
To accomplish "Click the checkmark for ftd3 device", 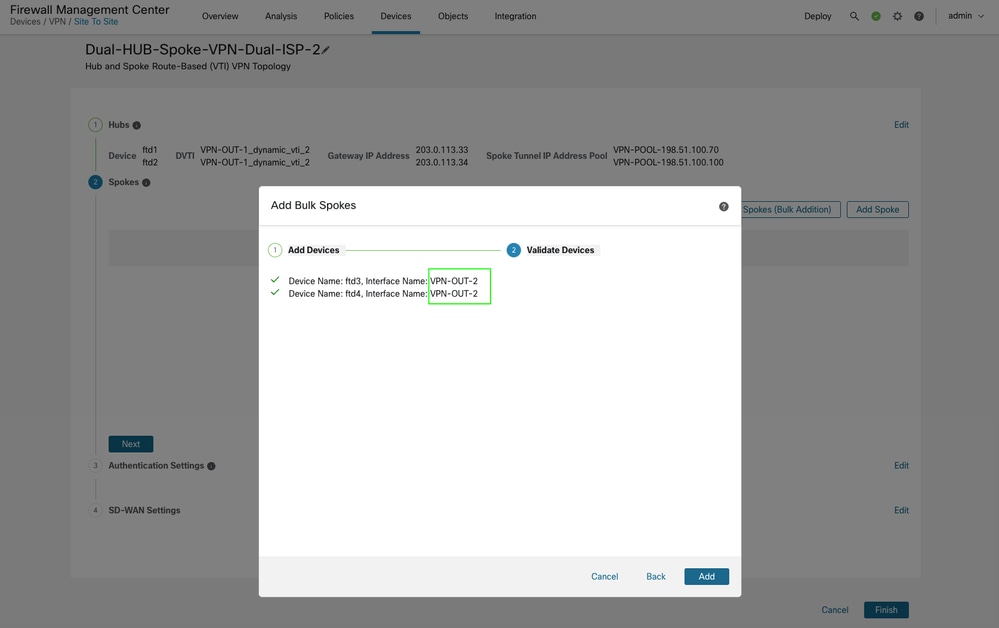I will click(x=275, y=280).
